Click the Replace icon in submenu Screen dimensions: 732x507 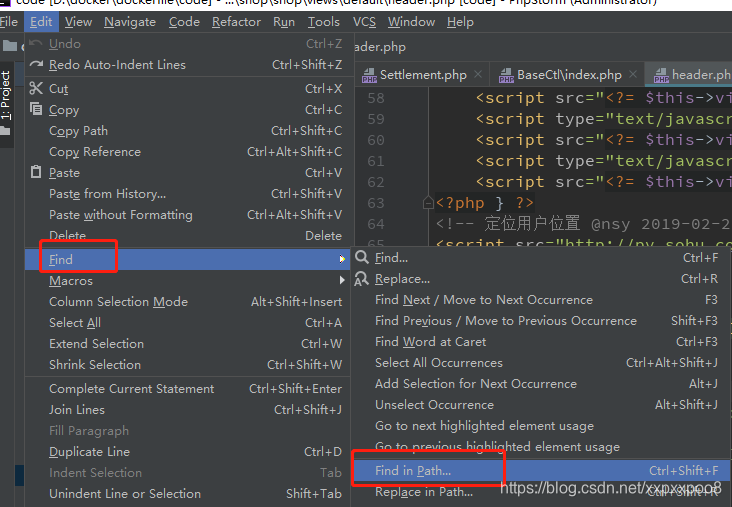tap(361, 279)
